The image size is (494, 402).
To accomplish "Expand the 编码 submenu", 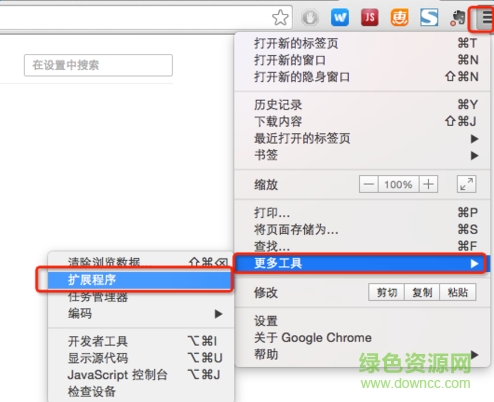I will point(141,314).
